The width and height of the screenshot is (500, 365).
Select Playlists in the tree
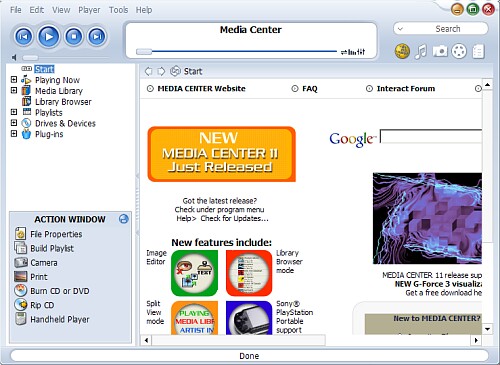point(49,113)
